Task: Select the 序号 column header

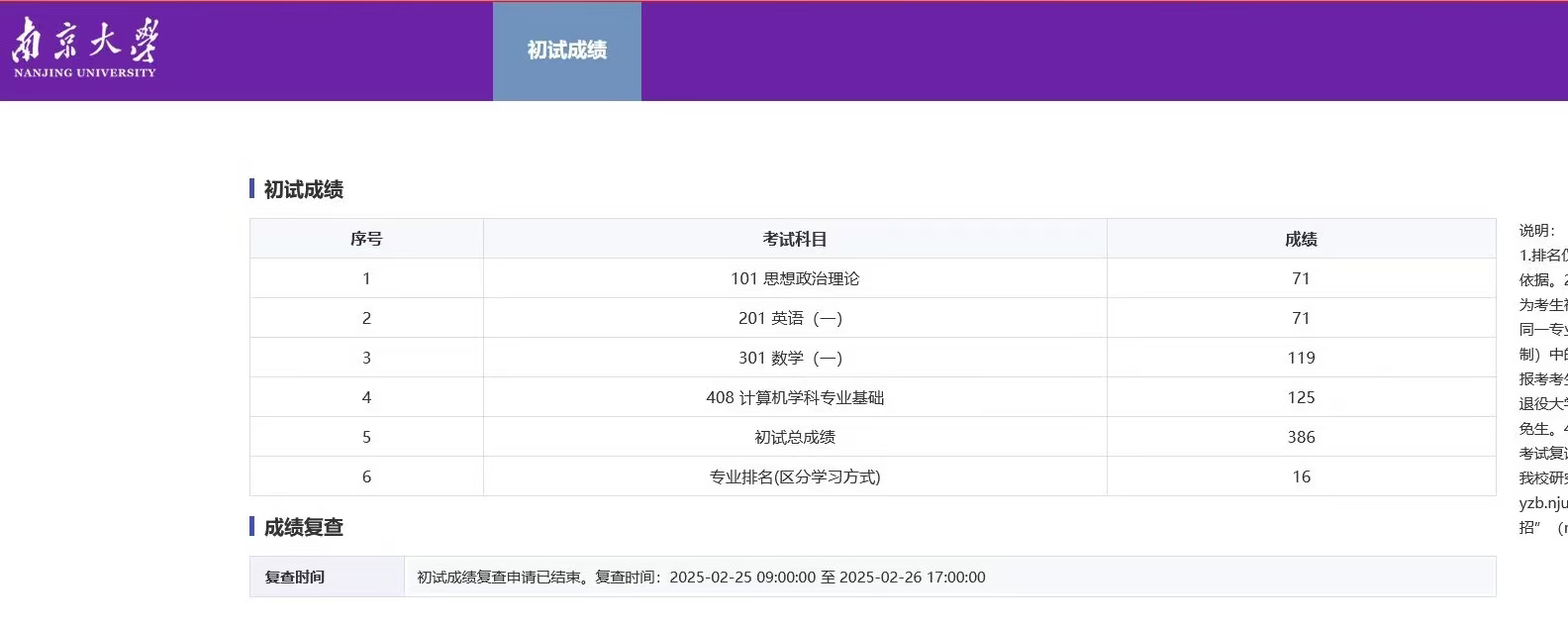Action: tap(366, 239)
